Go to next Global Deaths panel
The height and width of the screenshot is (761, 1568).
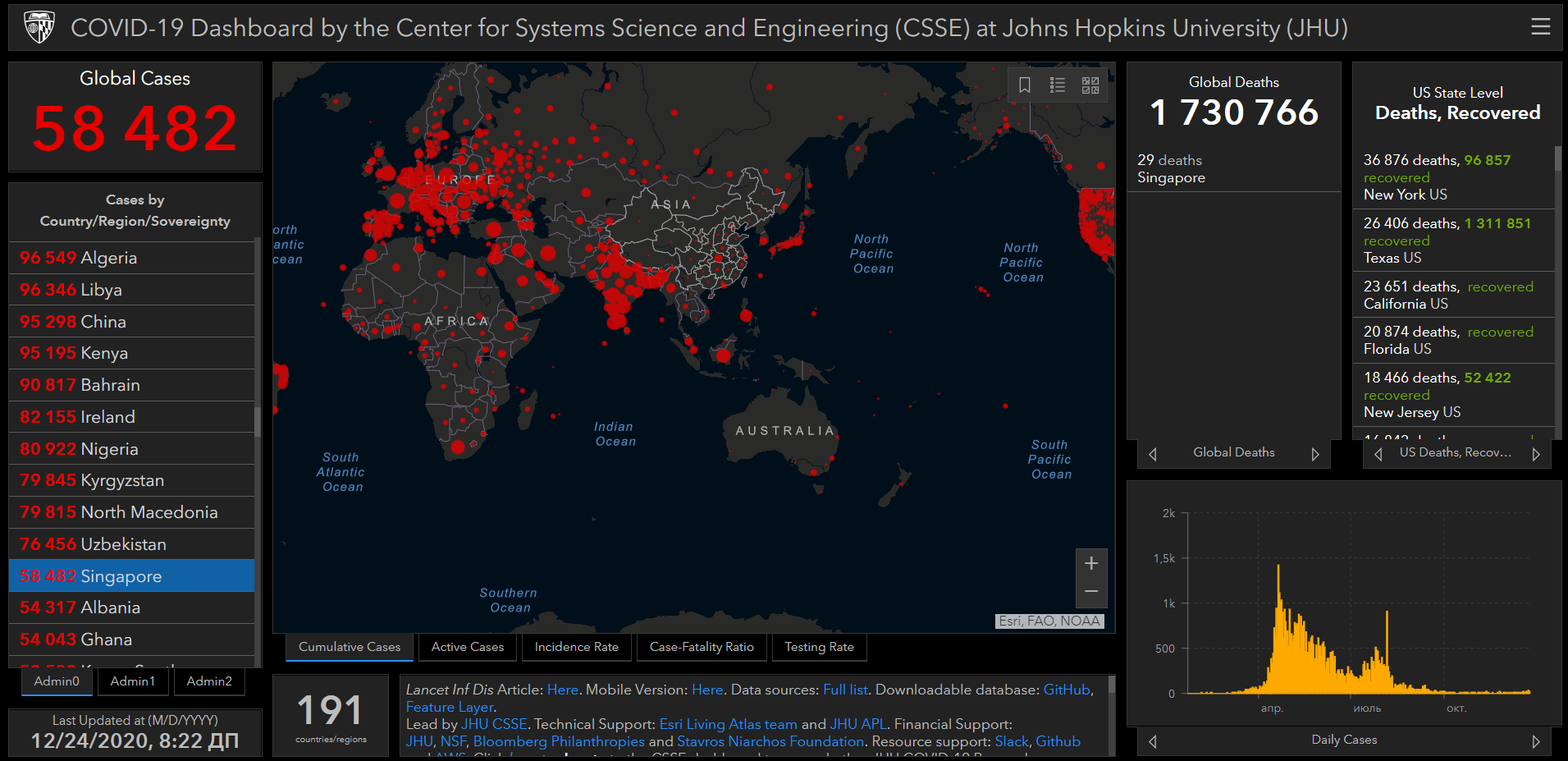click(x=1315, y=454)
